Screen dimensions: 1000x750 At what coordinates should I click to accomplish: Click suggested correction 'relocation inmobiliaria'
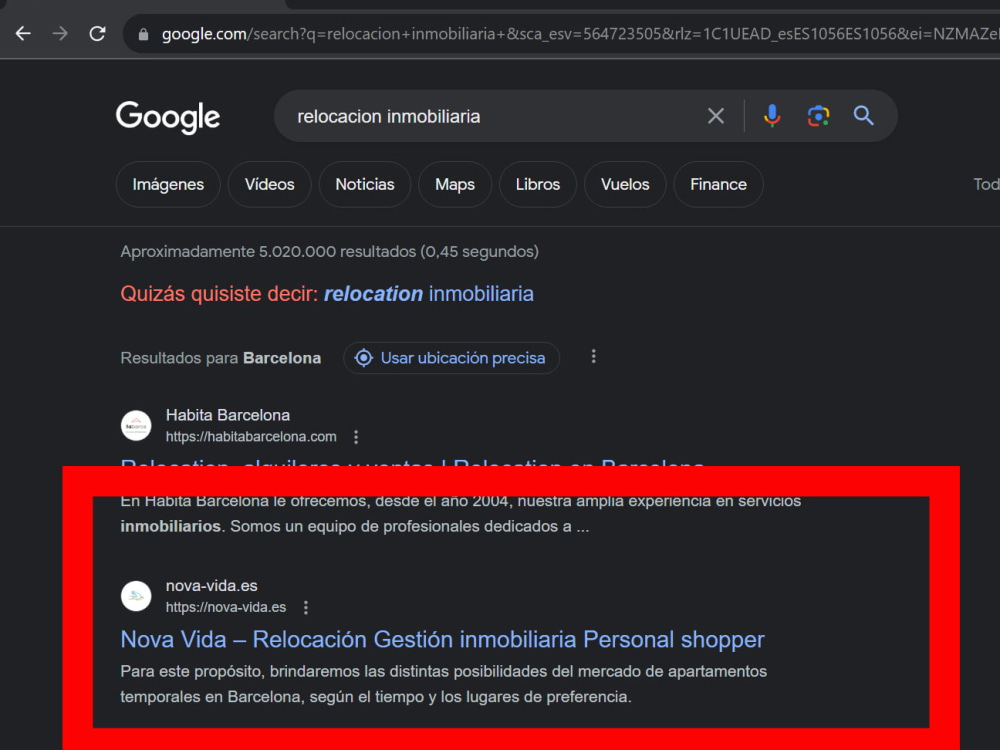[x=429, y=294]
